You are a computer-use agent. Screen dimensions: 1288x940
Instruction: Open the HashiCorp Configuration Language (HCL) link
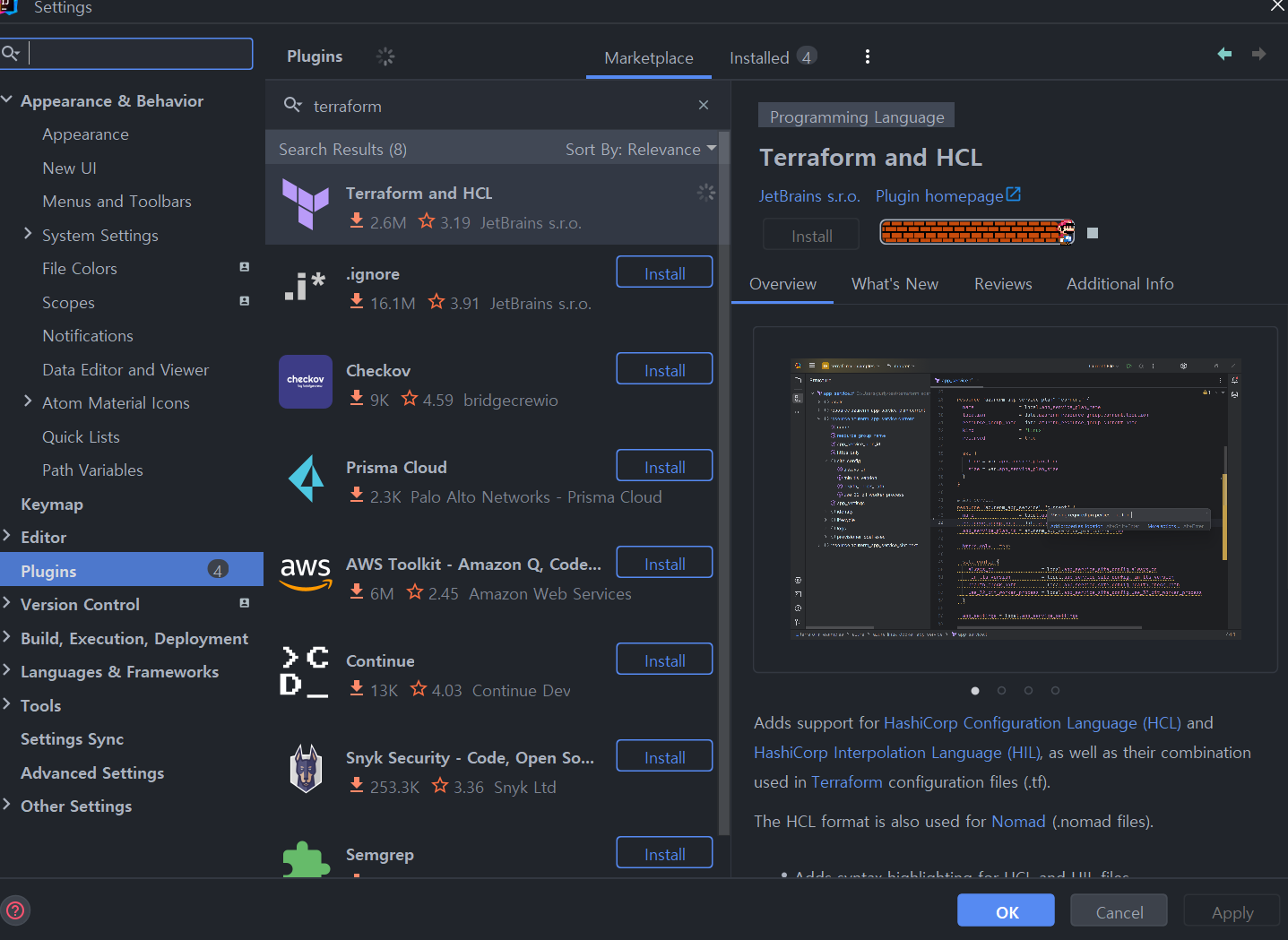(x=1033, y=723)
